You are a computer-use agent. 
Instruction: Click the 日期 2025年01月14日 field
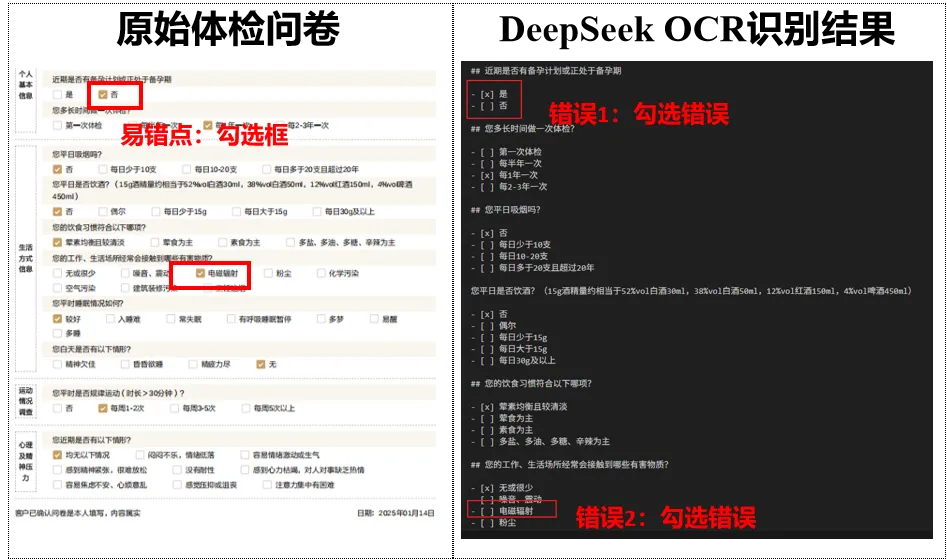[395, 514]
